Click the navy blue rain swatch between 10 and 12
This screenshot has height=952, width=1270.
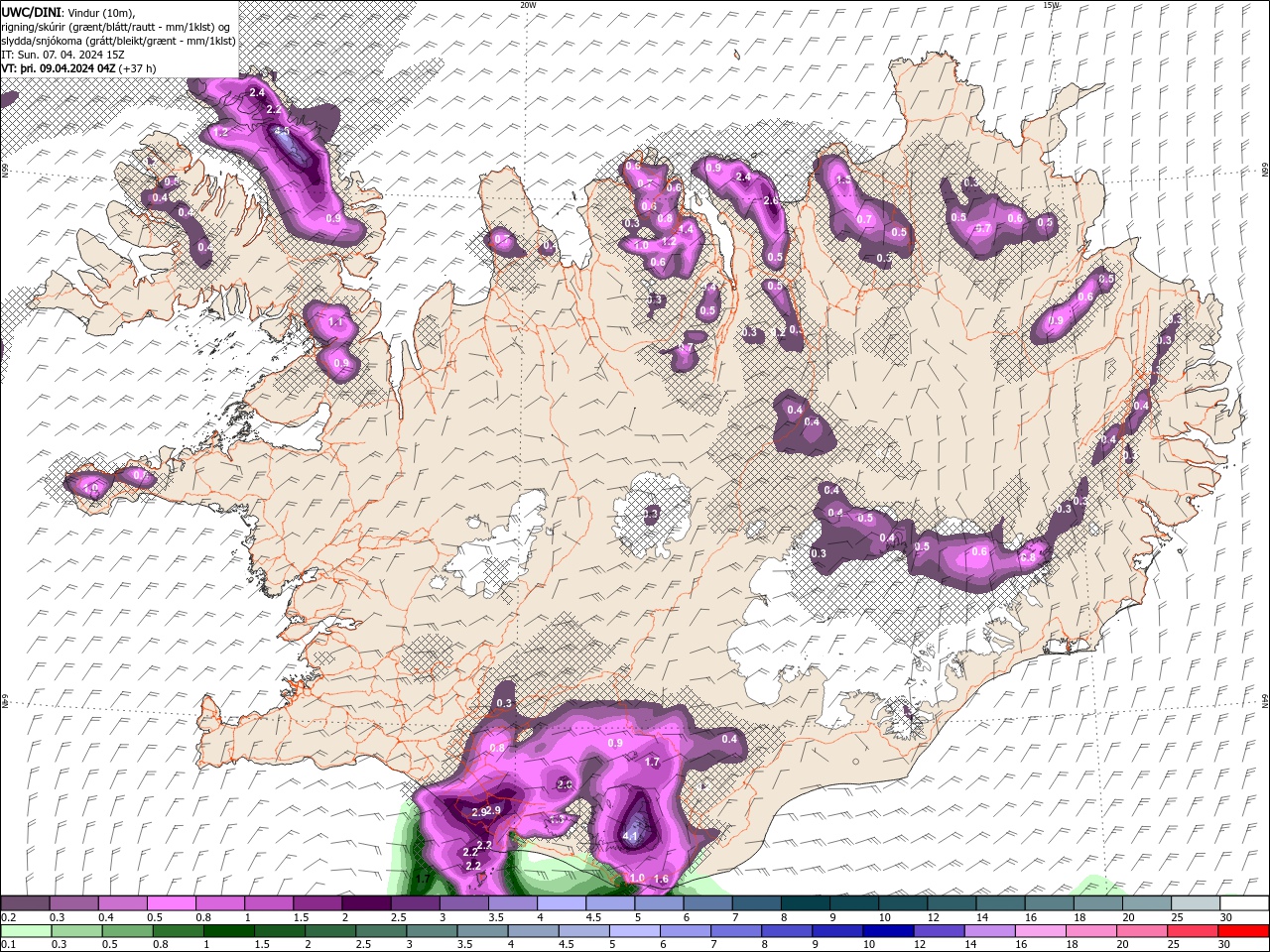[x=887, y=931]
